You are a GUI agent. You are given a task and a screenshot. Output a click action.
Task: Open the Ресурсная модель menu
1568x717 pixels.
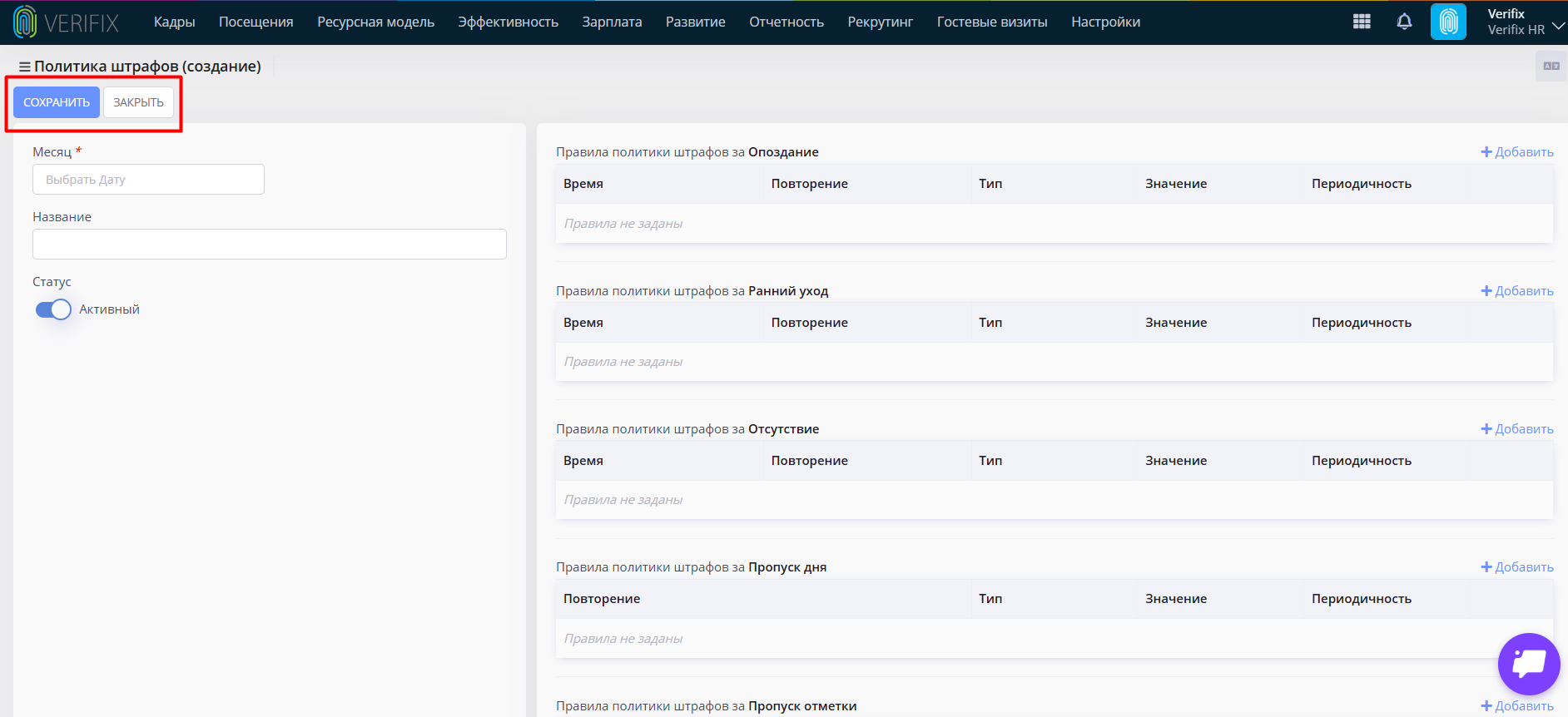pyautogui.click(x=375, y=22)
